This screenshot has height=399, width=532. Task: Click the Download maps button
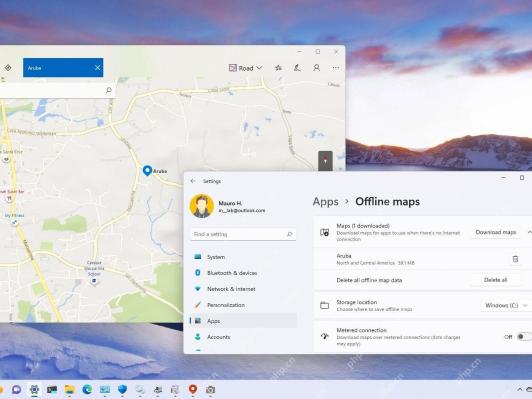pos(496,232)
